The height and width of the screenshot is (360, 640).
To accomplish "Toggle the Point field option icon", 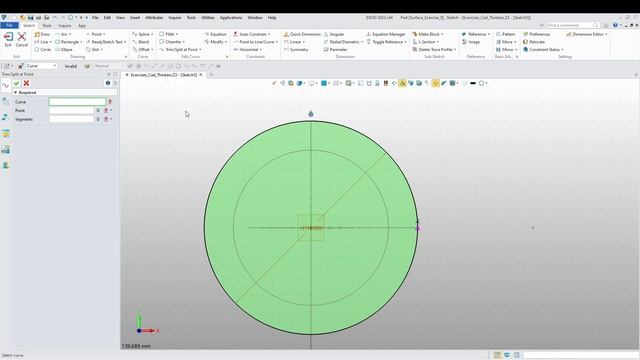I will tap(98, 111).
